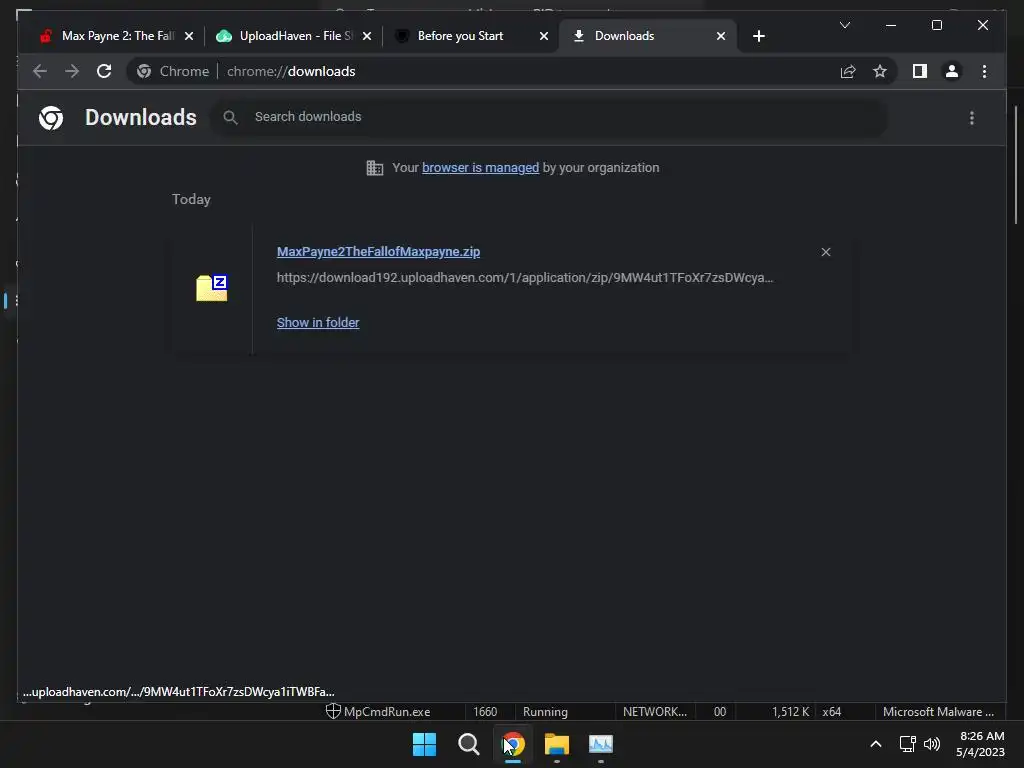Go back using the browser back arrow
This screenshot has width=1024, height=768.
click(x=40, y=71)
